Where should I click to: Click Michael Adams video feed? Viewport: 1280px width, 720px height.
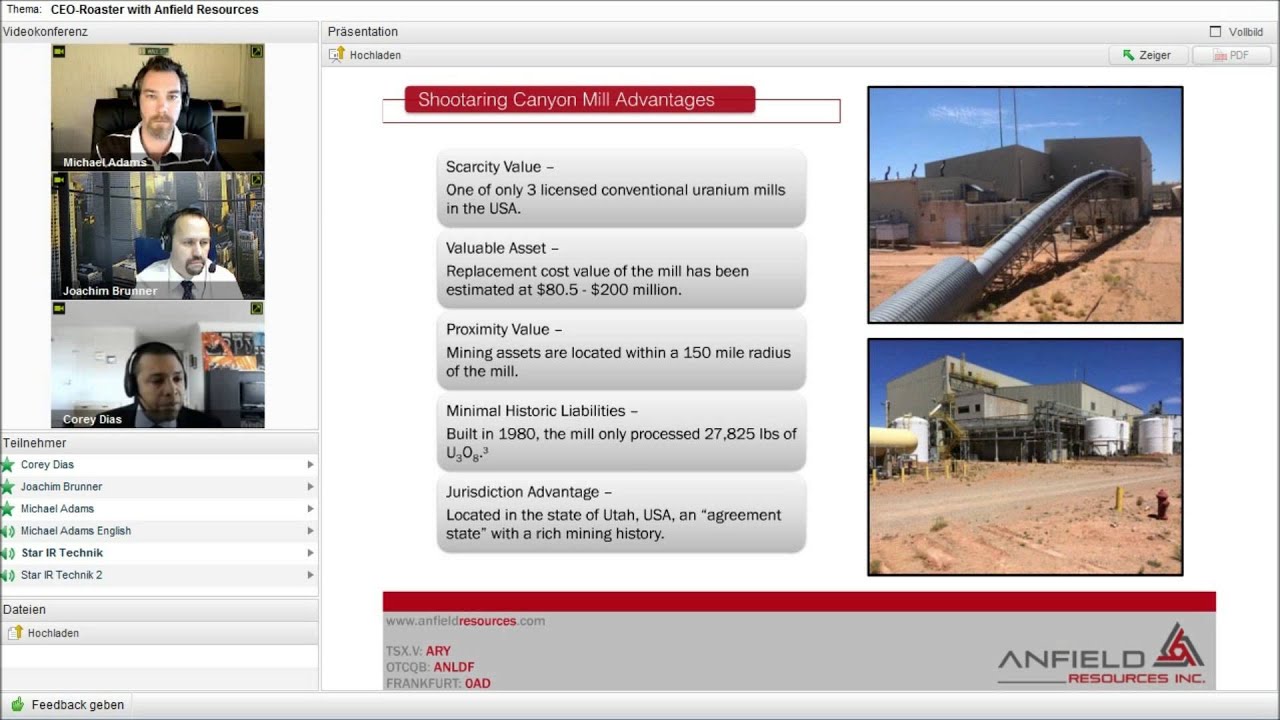click(x=158, y=107)
